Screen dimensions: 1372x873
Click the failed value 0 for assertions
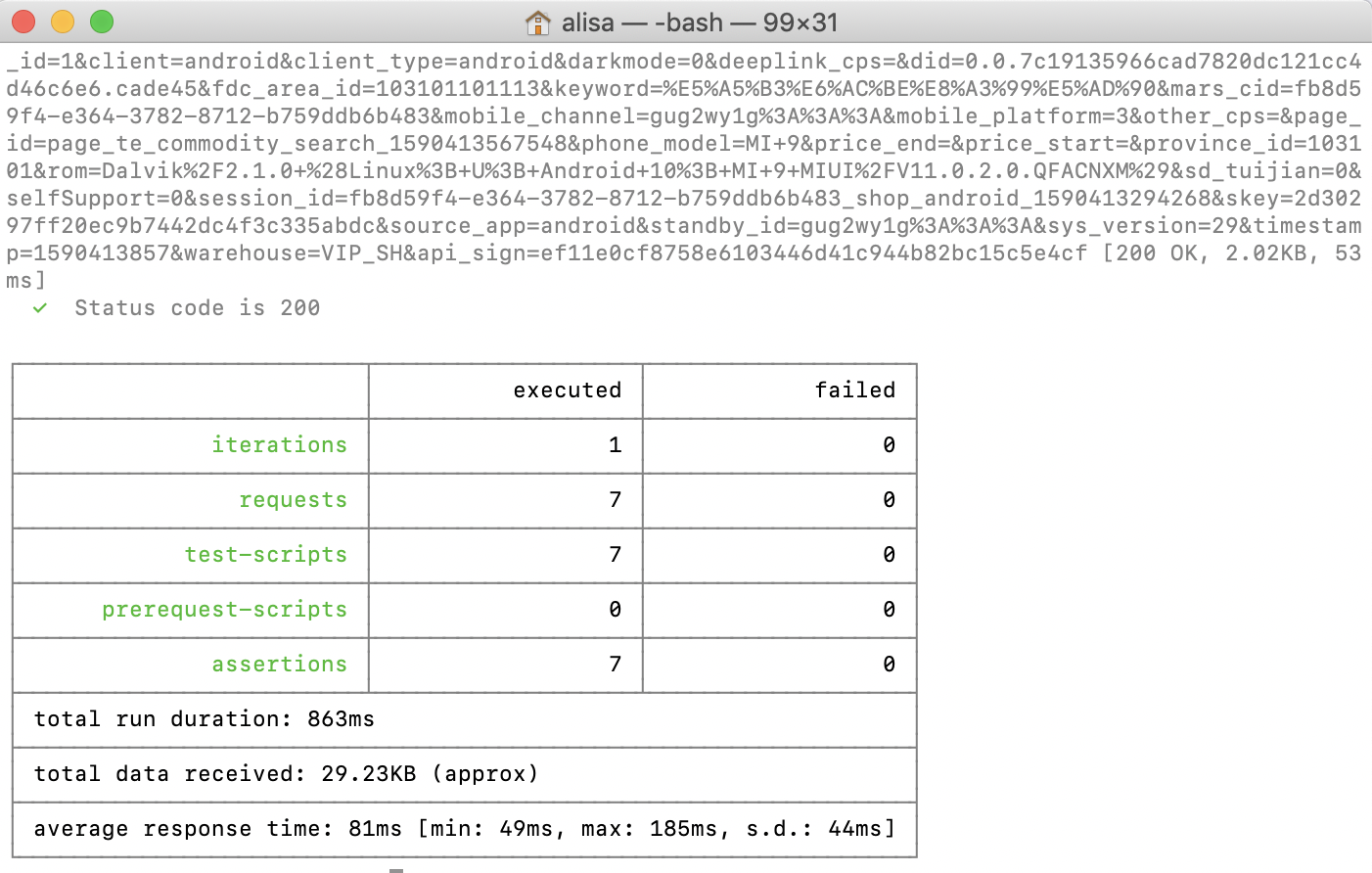(889, 665)
